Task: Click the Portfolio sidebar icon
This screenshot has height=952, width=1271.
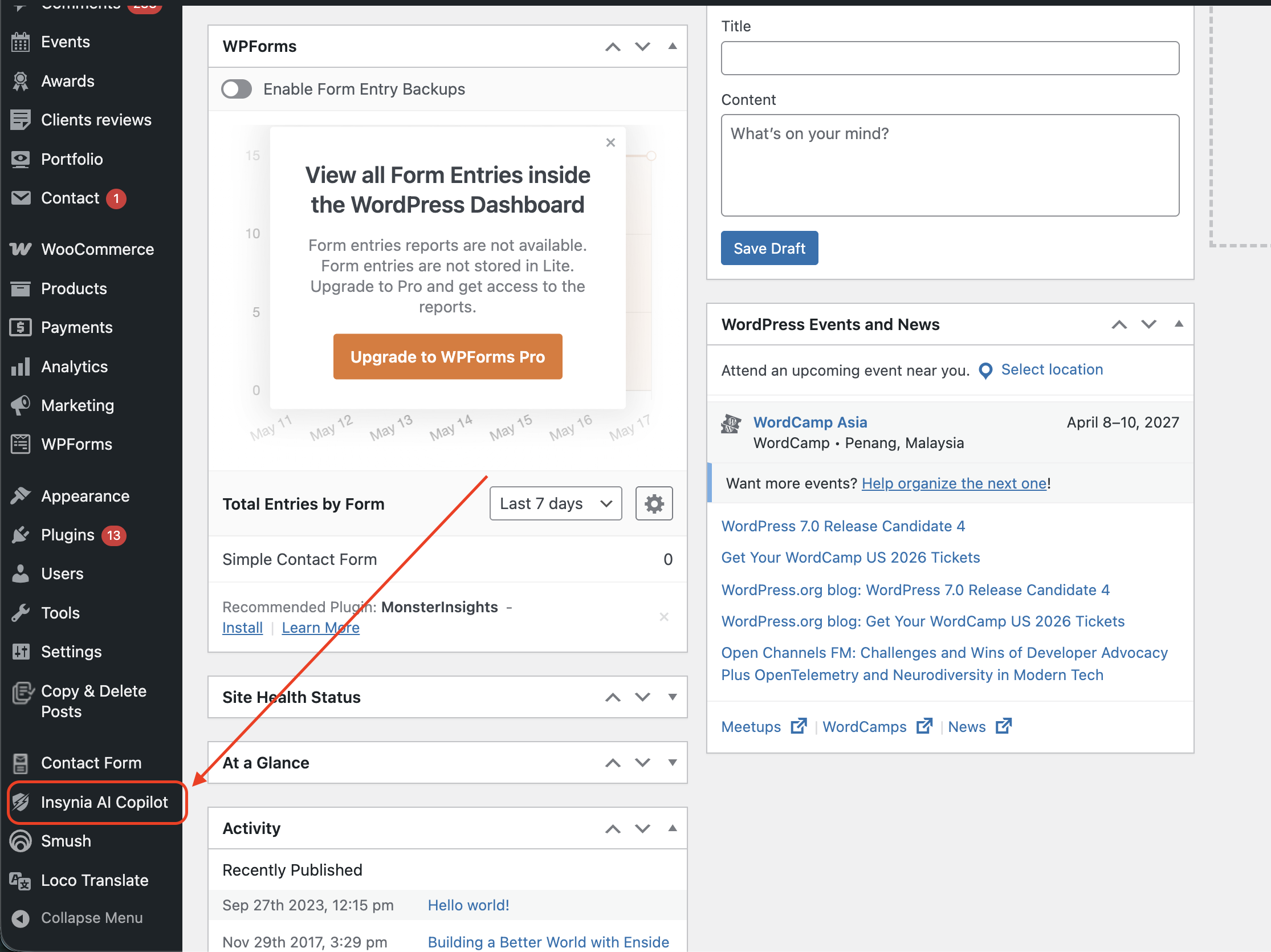Action: 21,159
